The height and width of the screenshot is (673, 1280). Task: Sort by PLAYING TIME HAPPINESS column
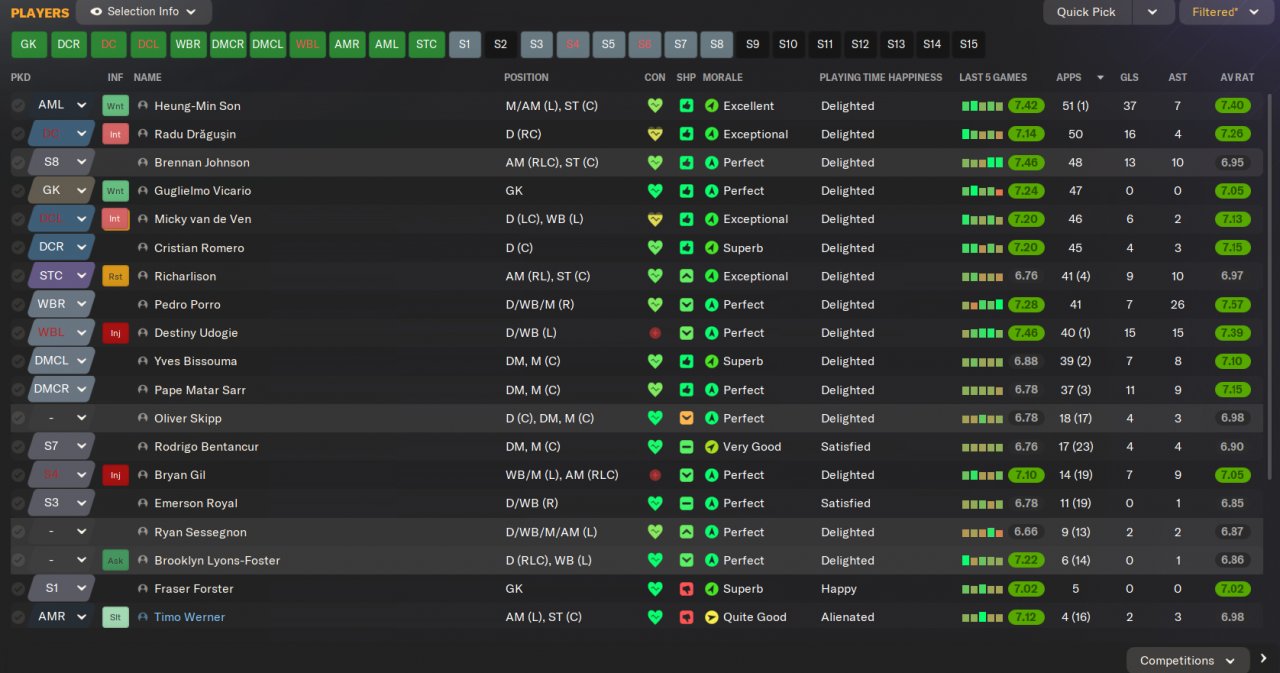tap(881, 77)
